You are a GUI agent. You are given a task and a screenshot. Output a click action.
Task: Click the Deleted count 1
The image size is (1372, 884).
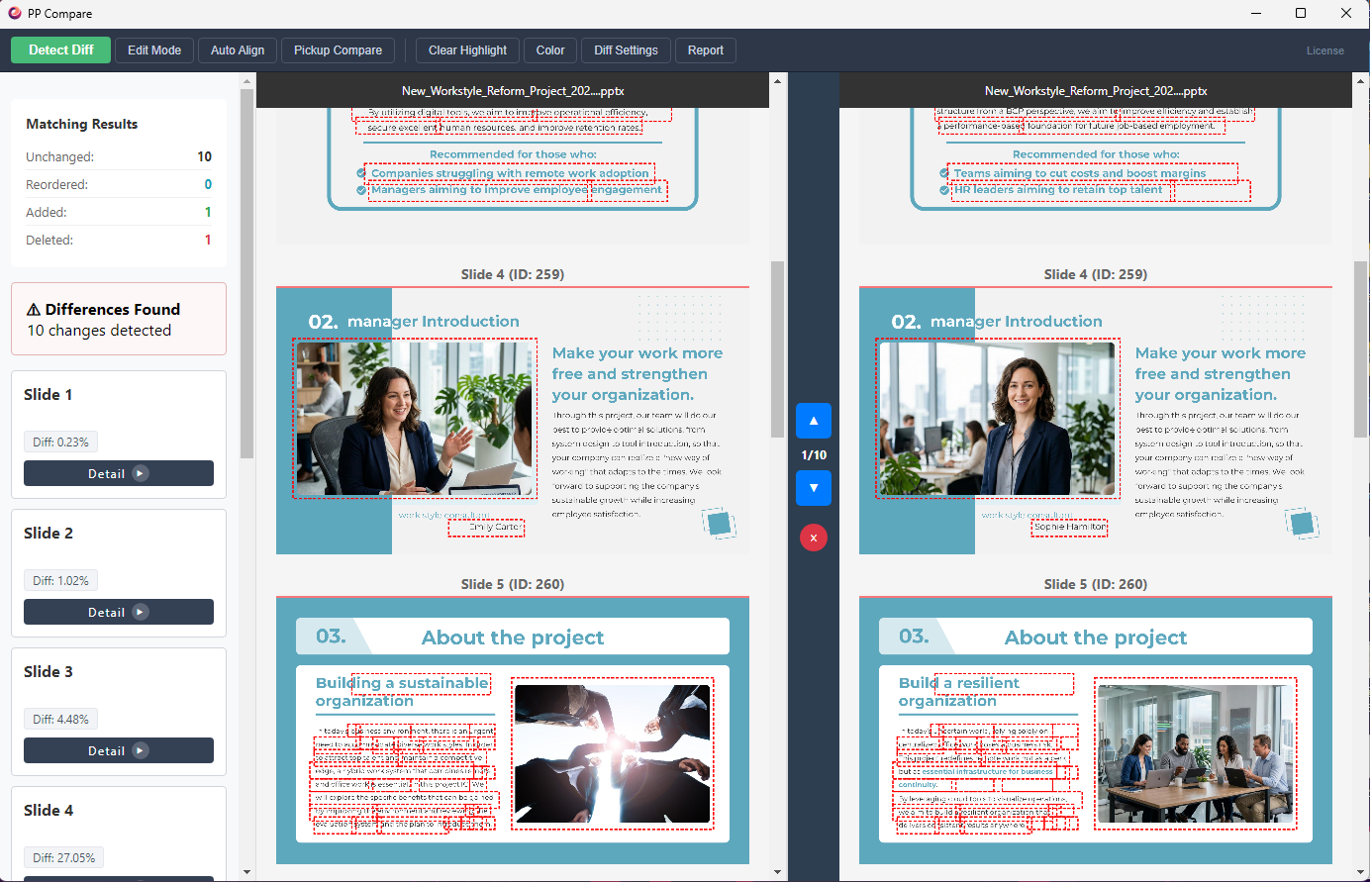[x=208, y=240]
